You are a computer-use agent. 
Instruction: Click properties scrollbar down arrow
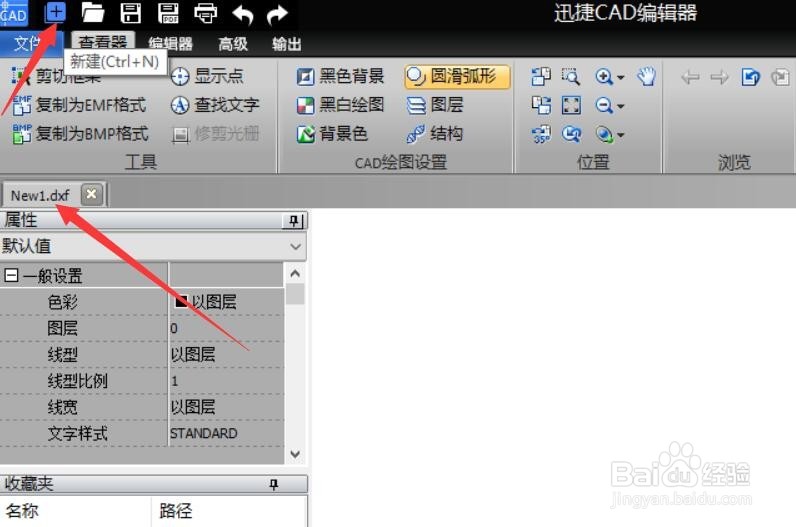295,454
